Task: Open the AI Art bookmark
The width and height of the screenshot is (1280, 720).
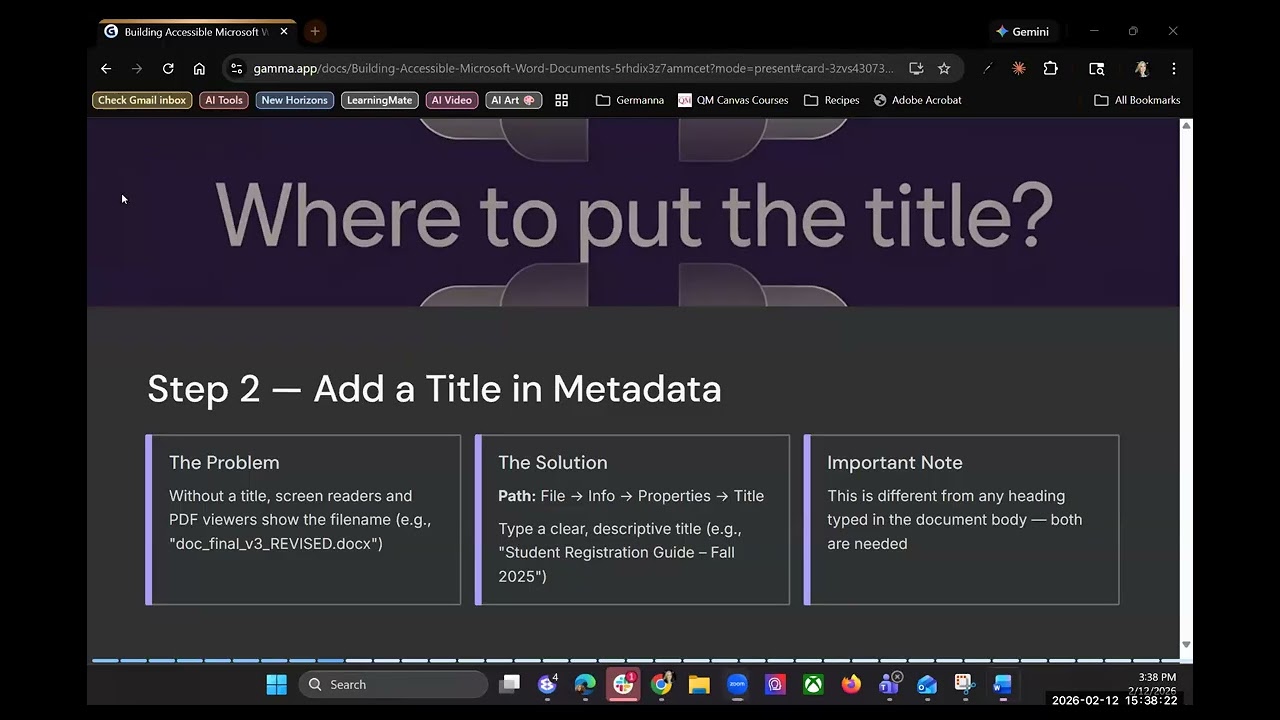Action: (x=513, y=100)
